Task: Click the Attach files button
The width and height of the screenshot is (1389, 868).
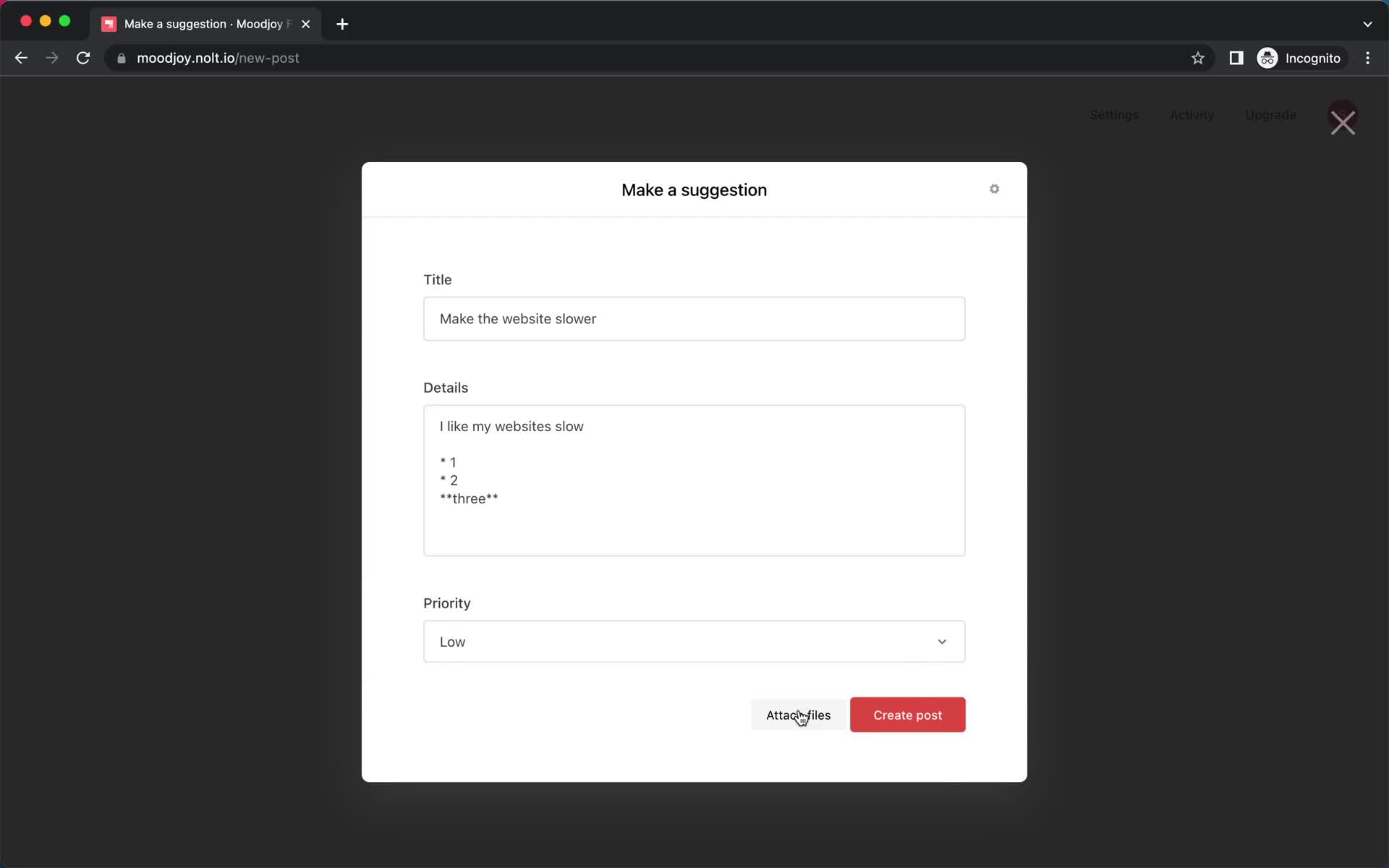Action: [798, 715]
